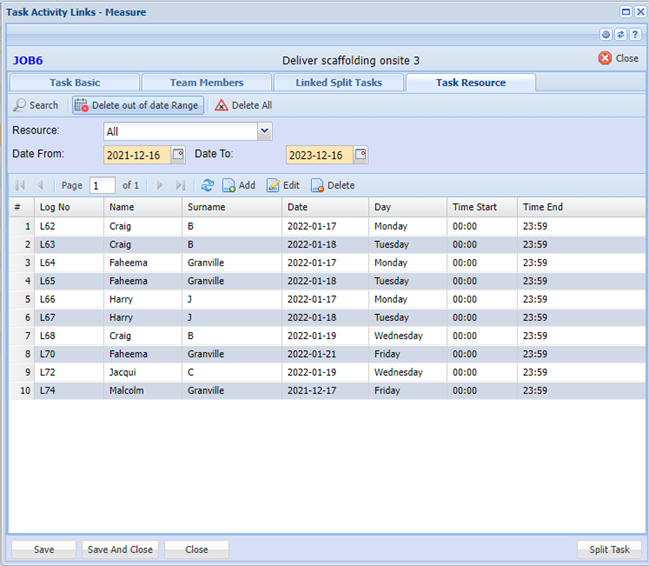Viewport: 649px width, 566px height.
Task: Click the Split Task button
Action: [x=609, y=549]
